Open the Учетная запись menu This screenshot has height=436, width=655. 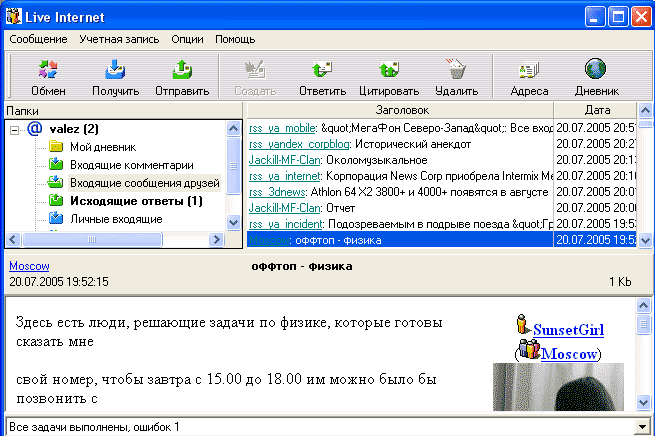pyautogui.click(x=119, y=39)
